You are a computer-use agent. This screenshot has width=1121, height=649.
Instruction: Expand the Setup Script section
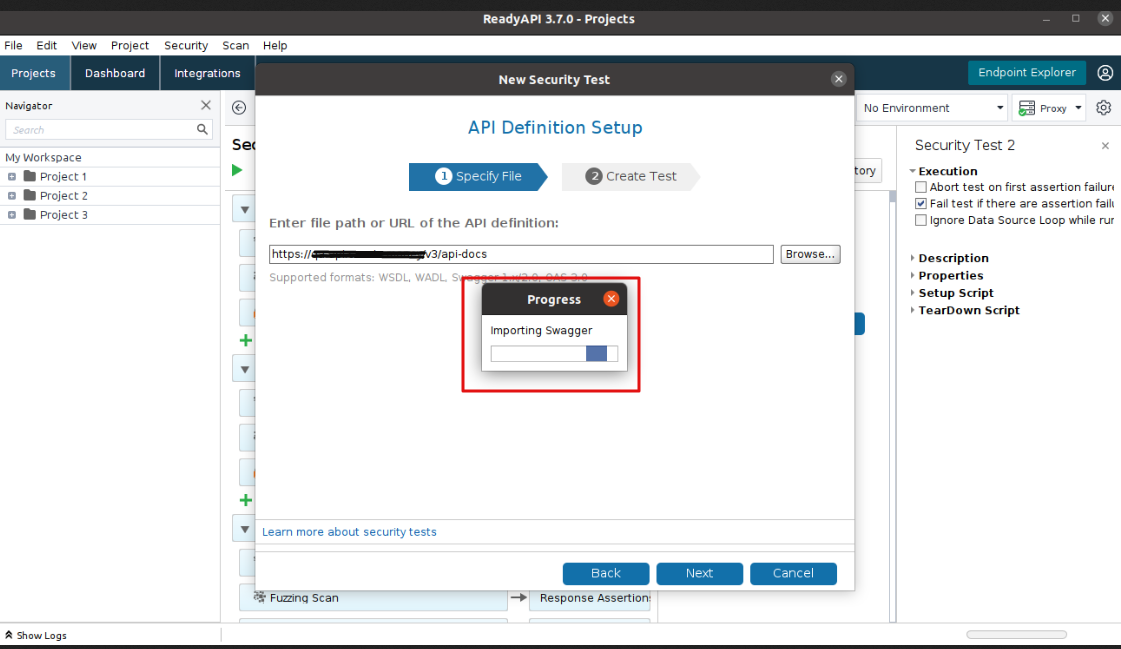tap(912, 293)
